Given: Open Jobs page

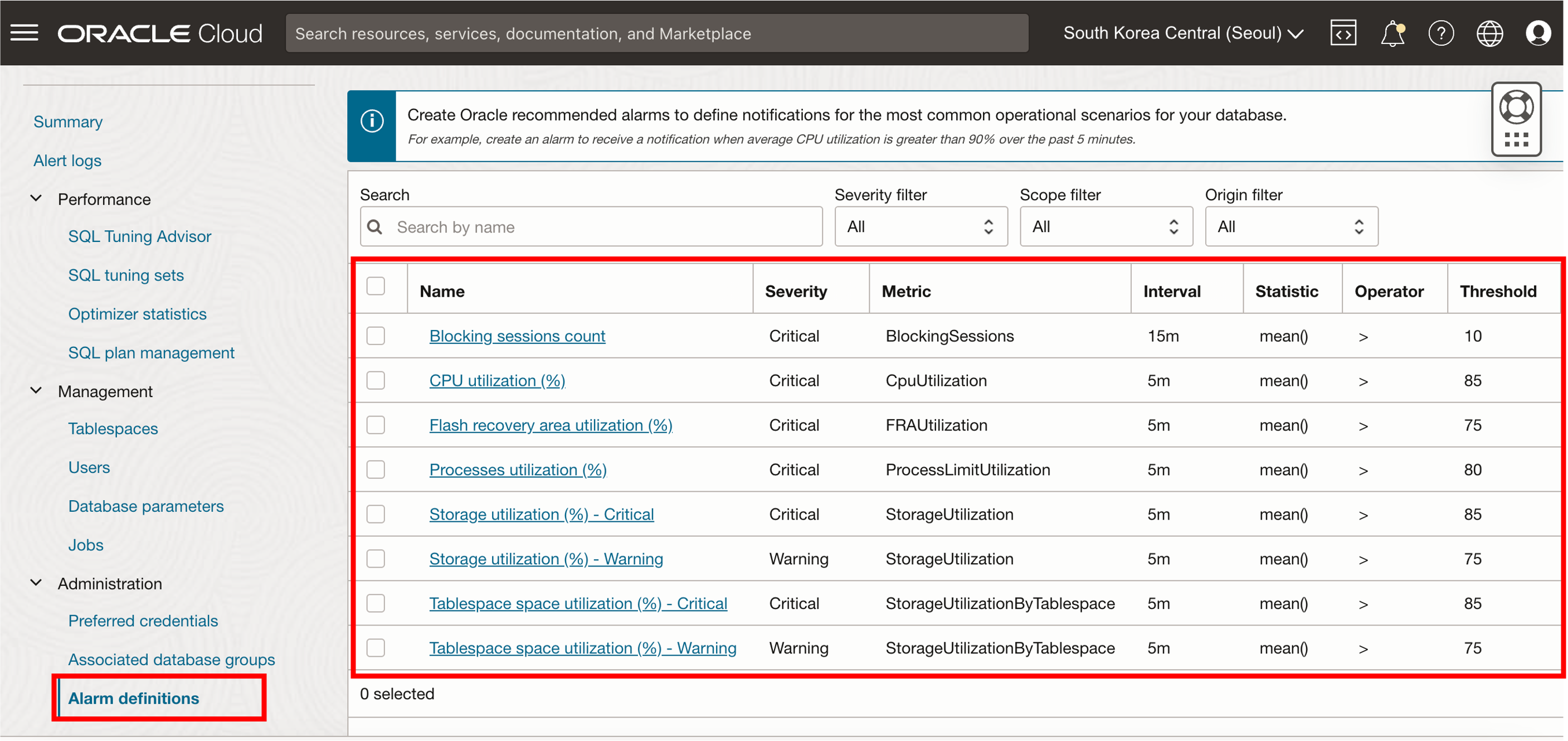Looking at the screenshot, I should (x=85, y=545).
